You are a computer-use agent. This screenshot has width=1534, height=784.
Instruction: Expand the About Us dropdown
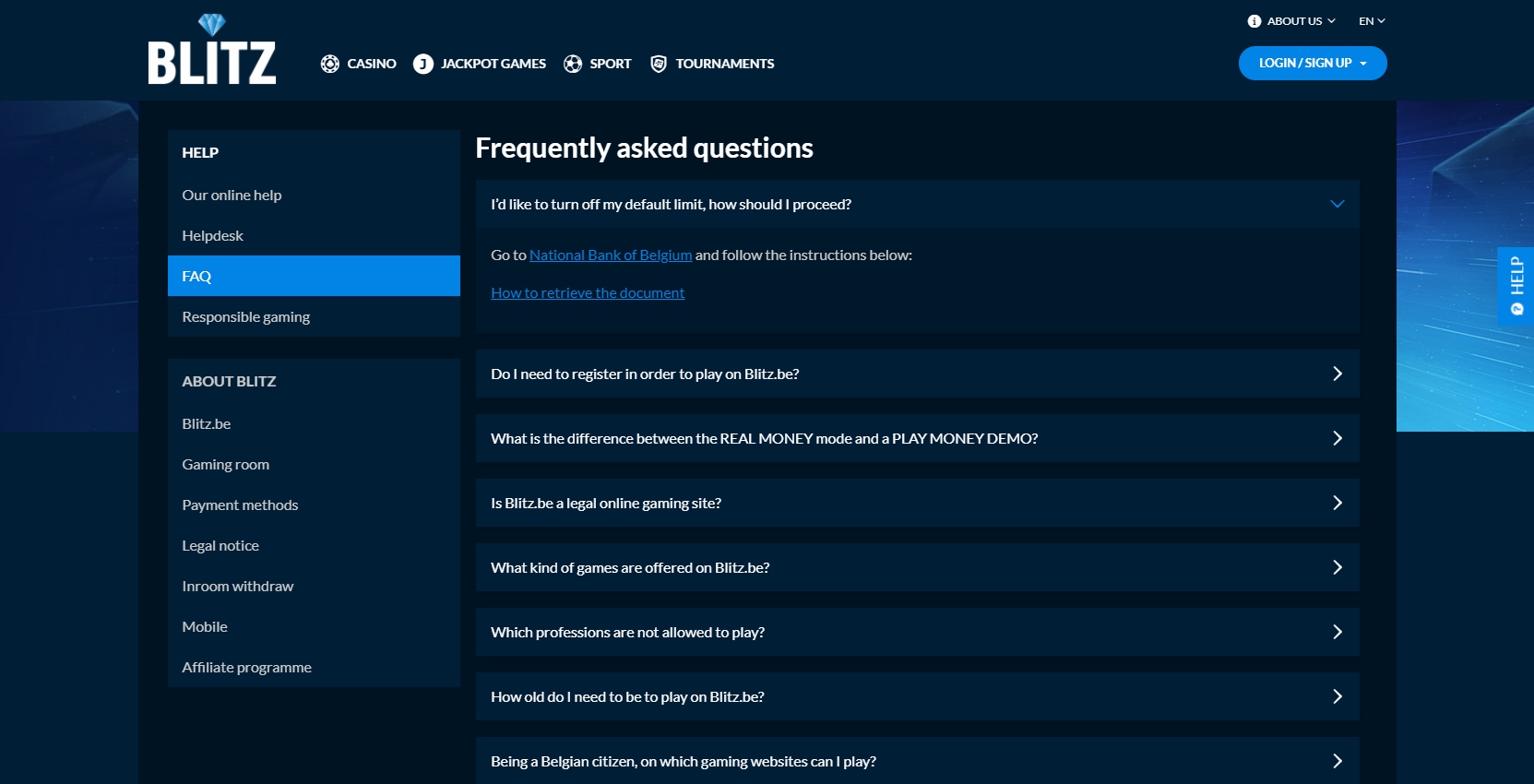point(1291,21)
